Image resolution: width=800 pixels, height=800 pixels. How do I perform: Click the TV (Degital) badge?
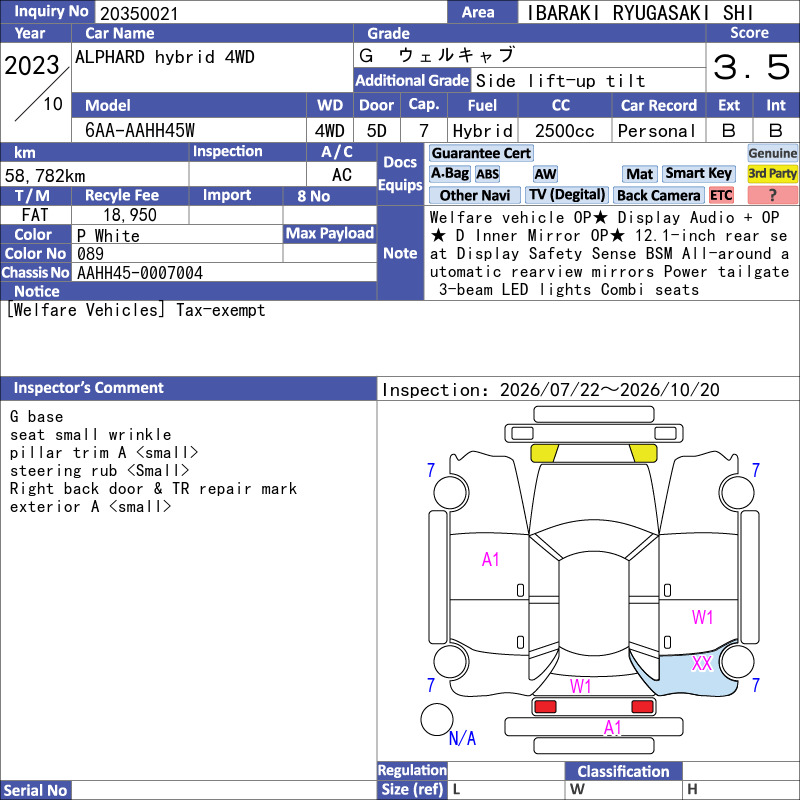click(567, 195)
